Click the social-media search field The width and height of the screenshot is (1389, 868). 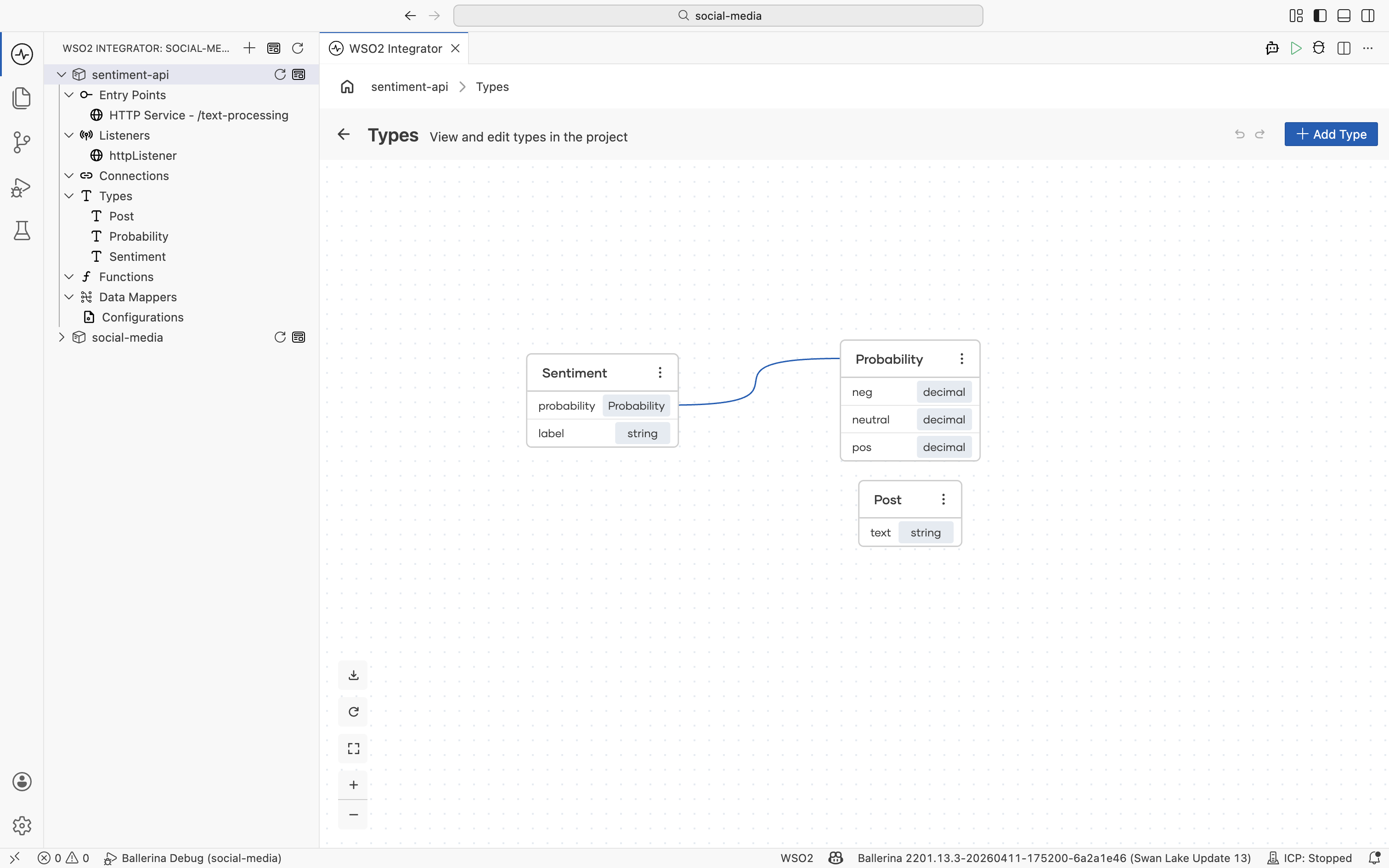718,16
